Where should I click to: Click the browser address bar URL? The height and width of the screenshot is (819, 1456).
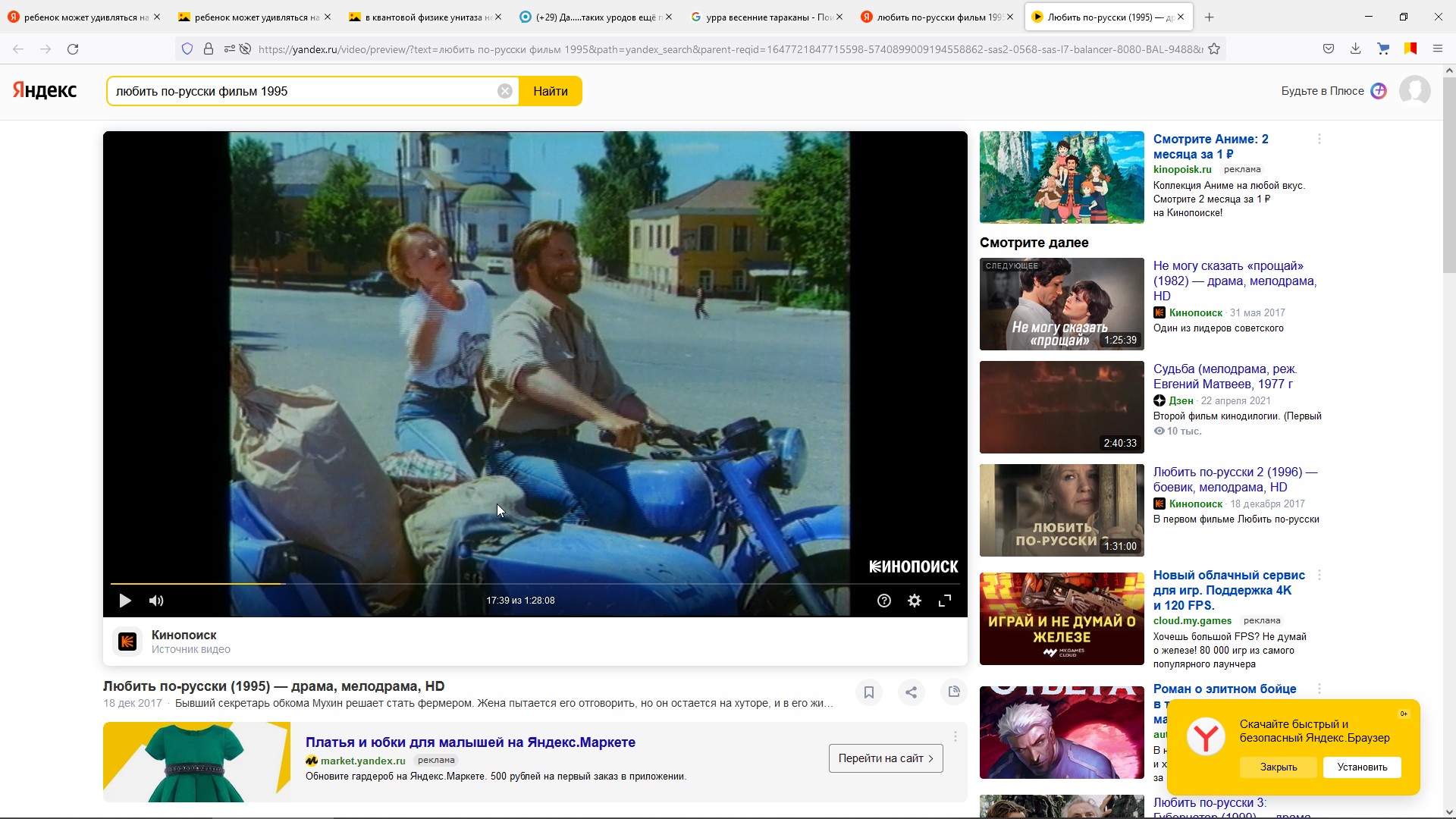point(730,49)
